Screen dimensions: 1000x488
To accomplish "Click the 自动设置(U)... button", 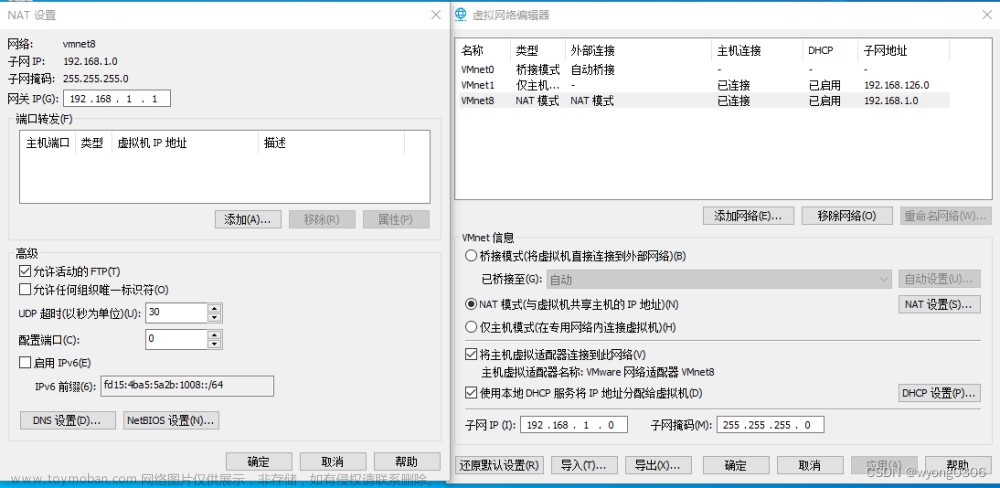I will point(939,279).
